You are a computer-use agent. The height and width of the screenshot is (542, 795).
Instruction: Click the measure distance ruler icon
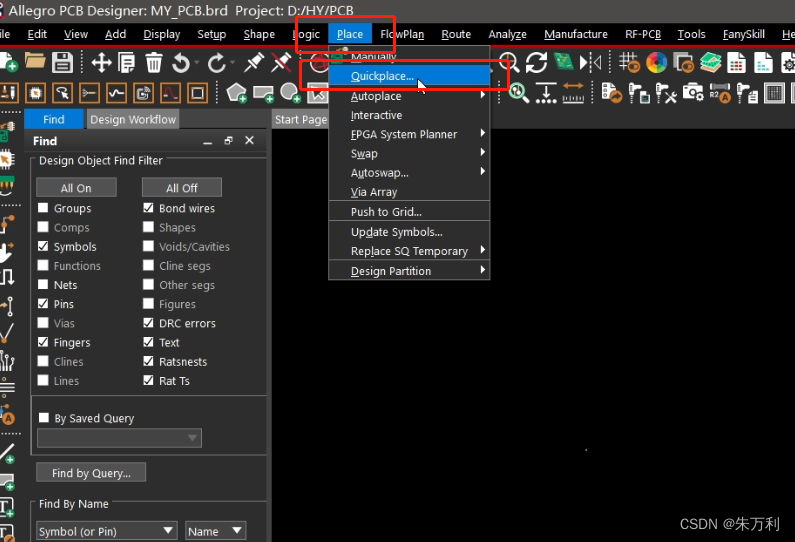pos(573,93)
